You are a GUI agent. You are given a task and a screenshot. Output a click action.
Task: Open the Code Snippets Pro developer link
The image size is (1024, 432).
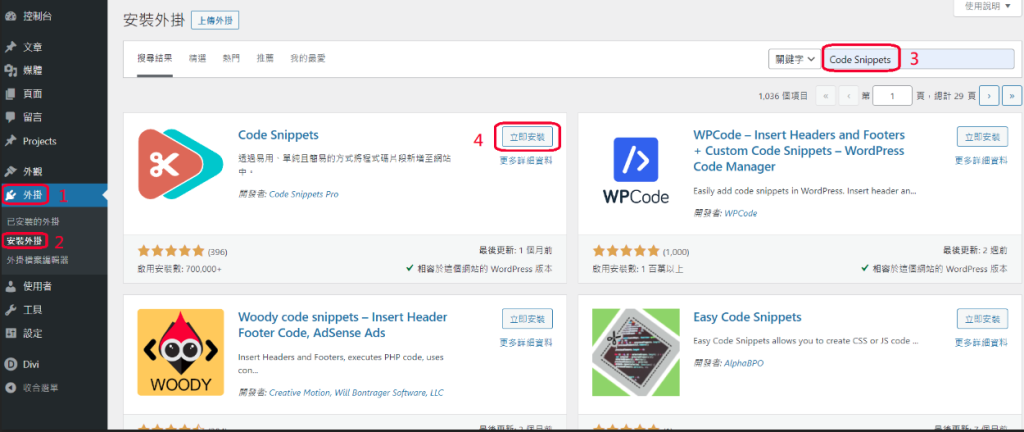(x=304, y=194)
